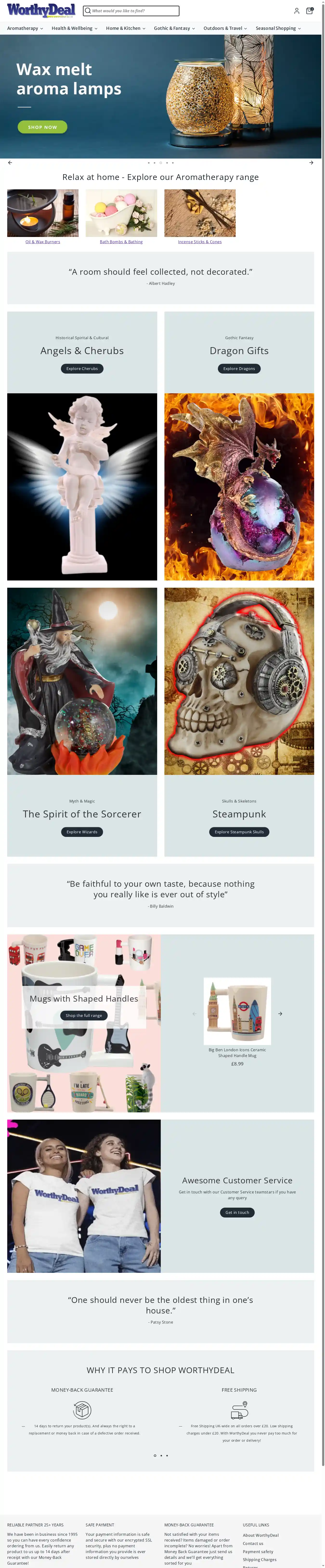Image resolution: width=325 pixels, height=1568 pixels.
Task: Select first hero slider dot
Action: [149, 163]
